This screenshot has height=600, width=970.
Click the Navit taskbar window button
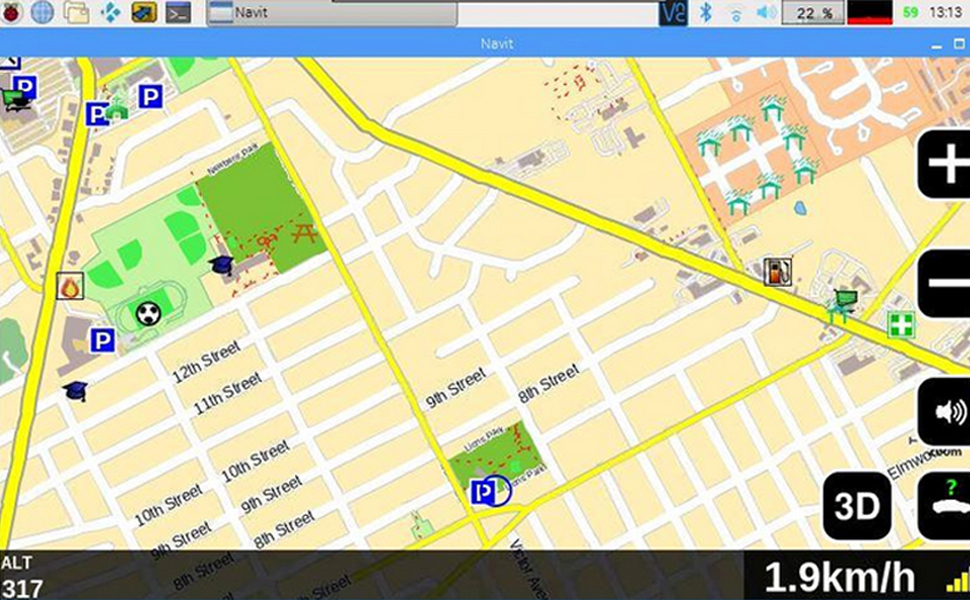pyautogui.click(x=332, y=13)
